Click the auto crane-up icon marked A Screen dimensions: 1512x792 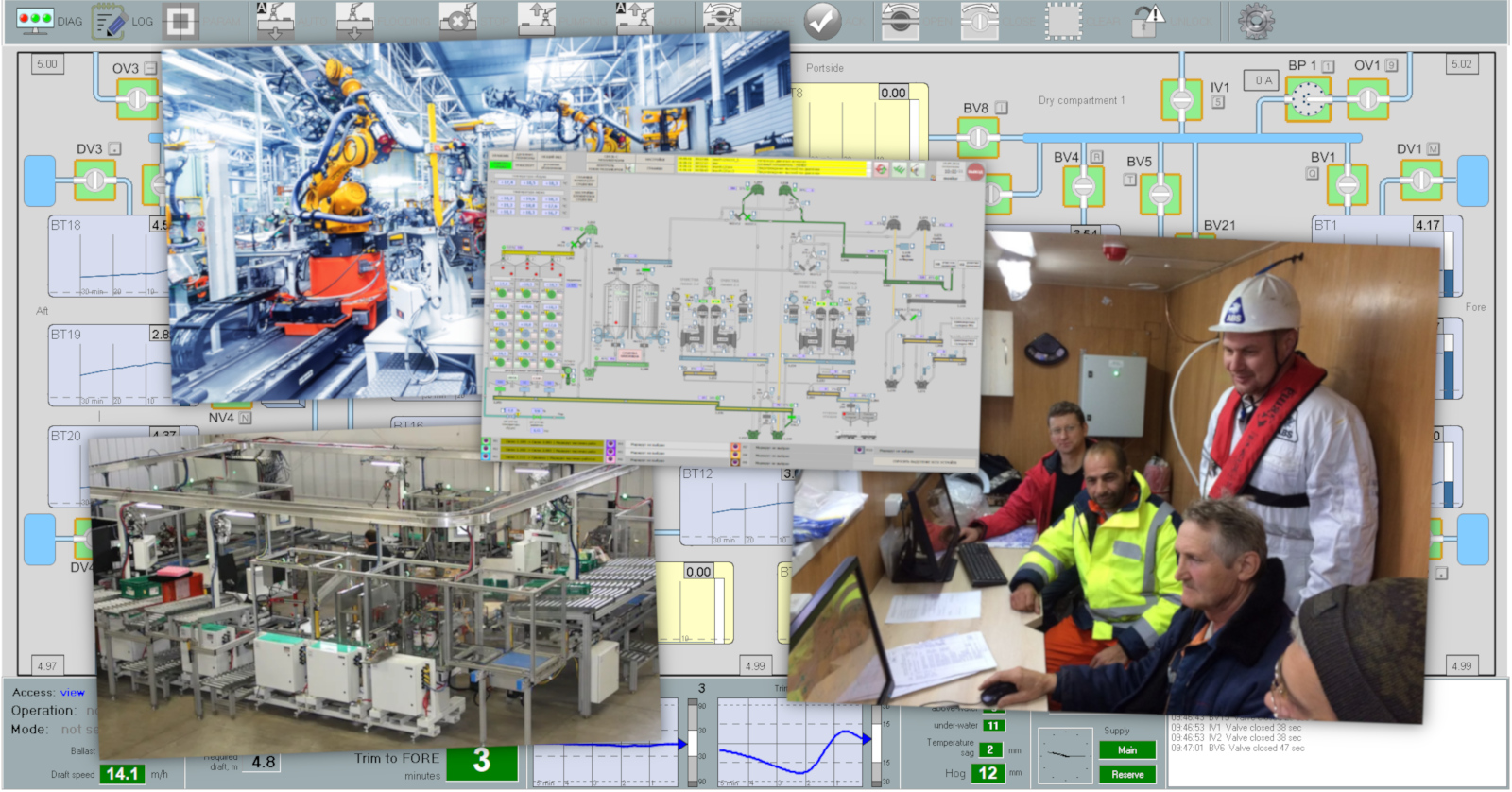click(x=634, y=20)
